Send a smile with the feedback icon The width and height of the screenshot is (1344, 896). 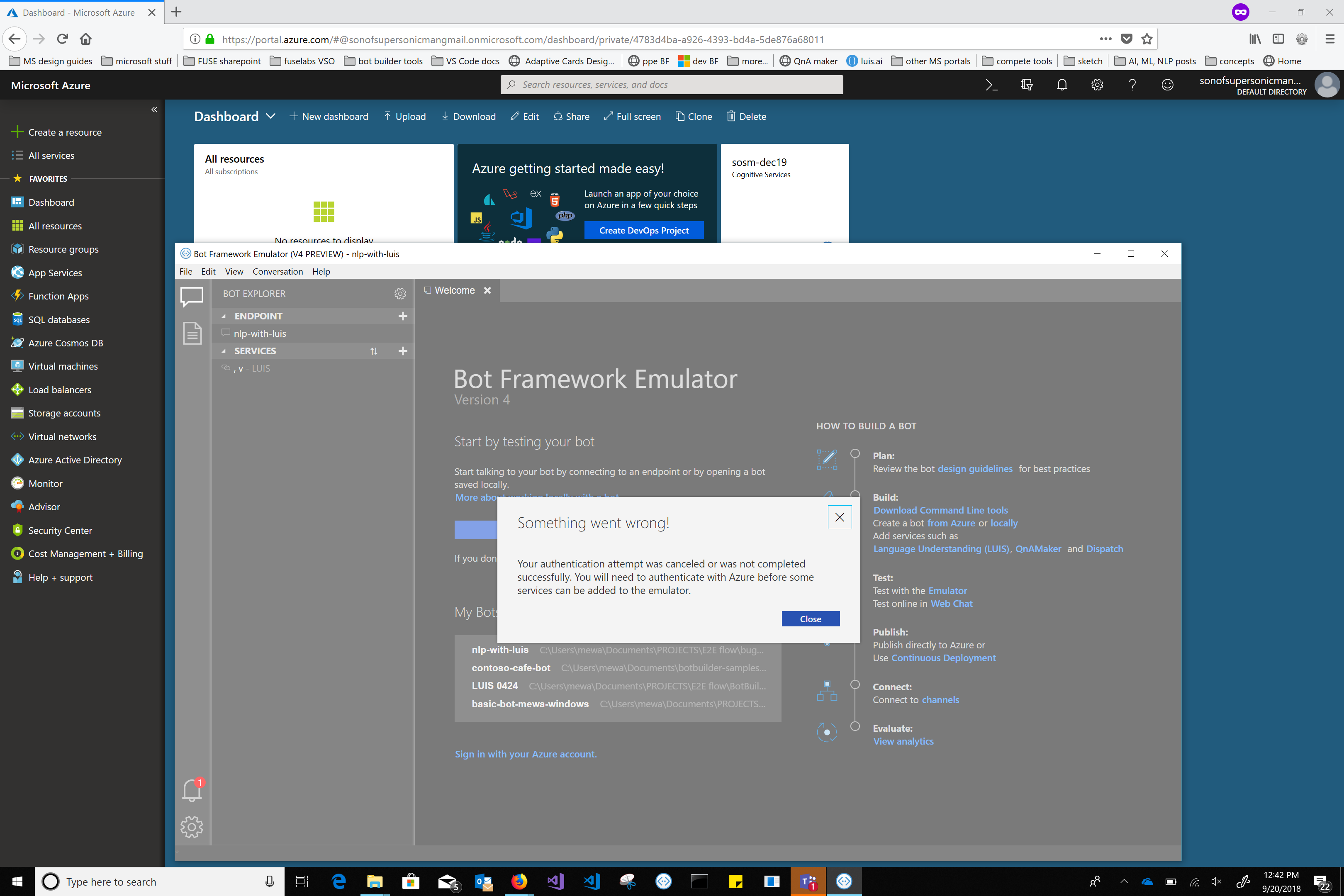[x=1167, y=85]
